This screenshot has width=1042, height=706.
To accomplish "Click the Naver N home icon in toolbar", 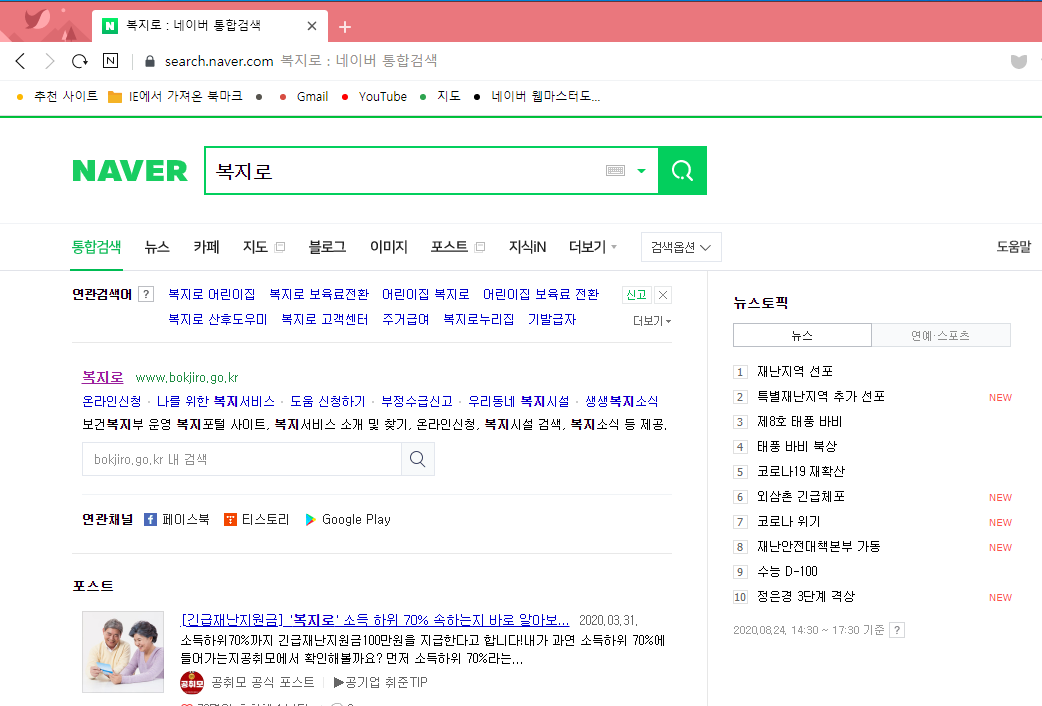I will (x=110, y=60).
